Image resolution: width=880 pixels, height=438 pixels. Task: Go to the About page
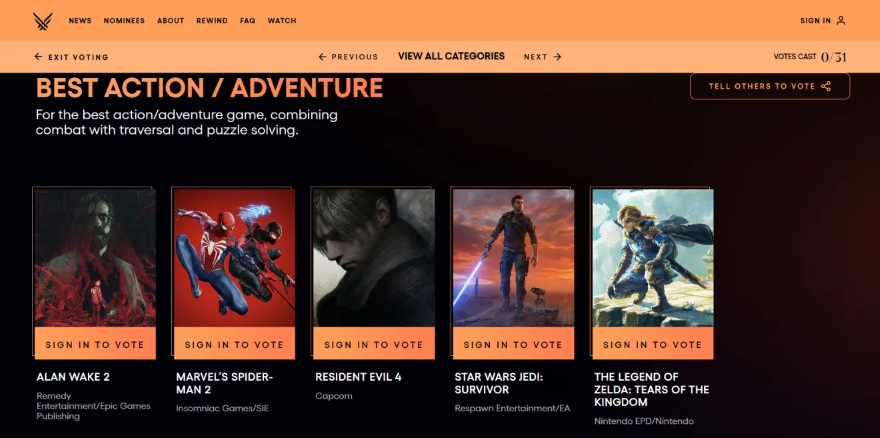[x=171, y=21]
